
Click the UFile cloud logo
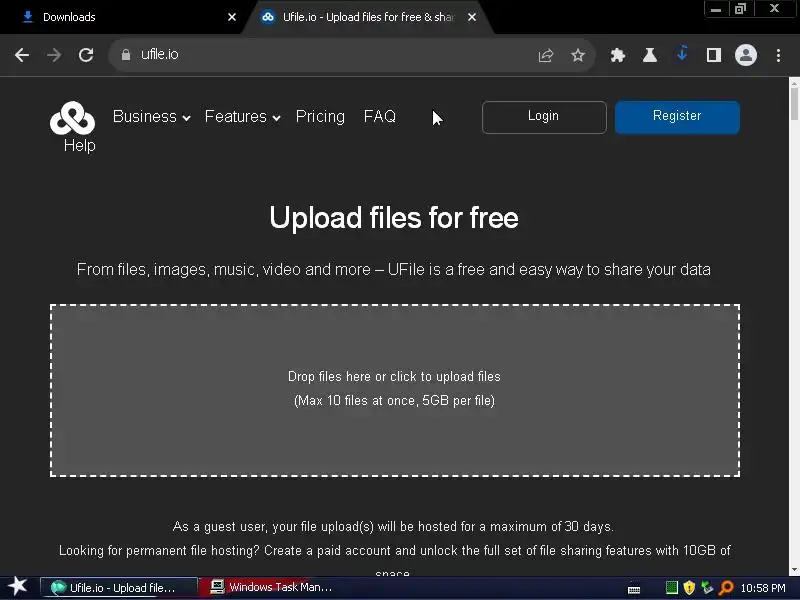point(72,118)
